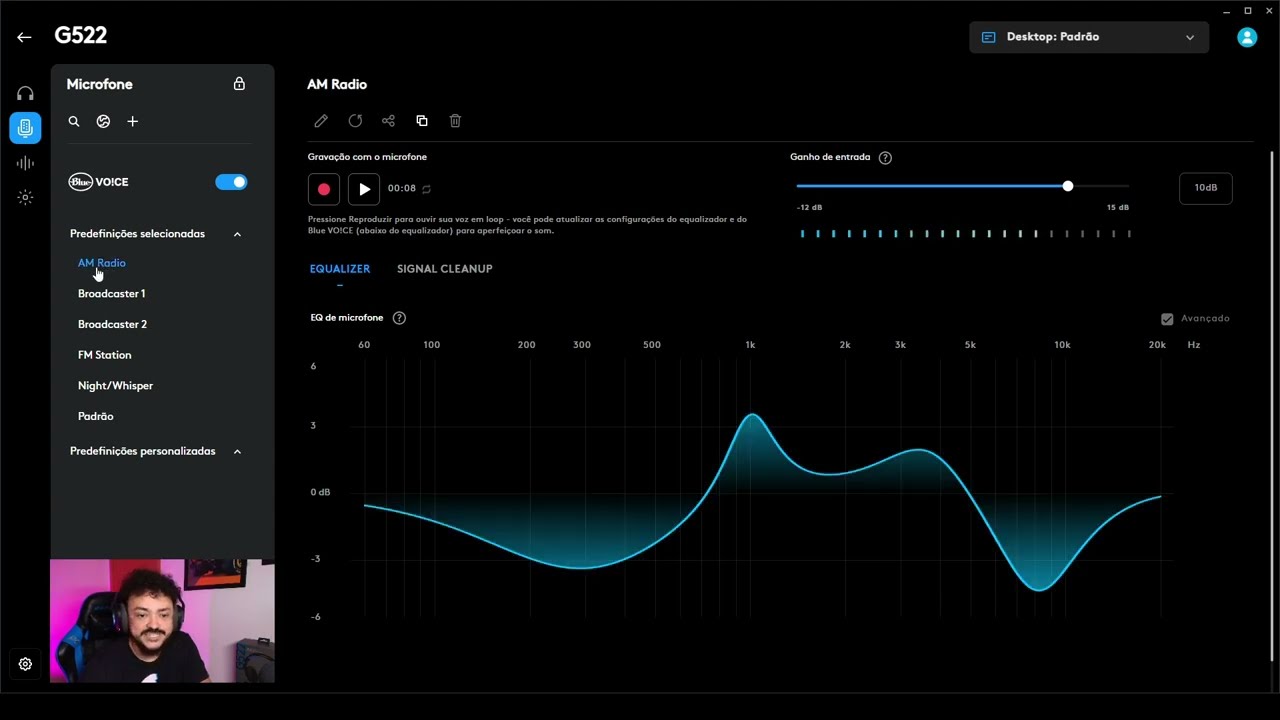
Task: Click the 15 dB gain maximum label
Action: 1118,208
